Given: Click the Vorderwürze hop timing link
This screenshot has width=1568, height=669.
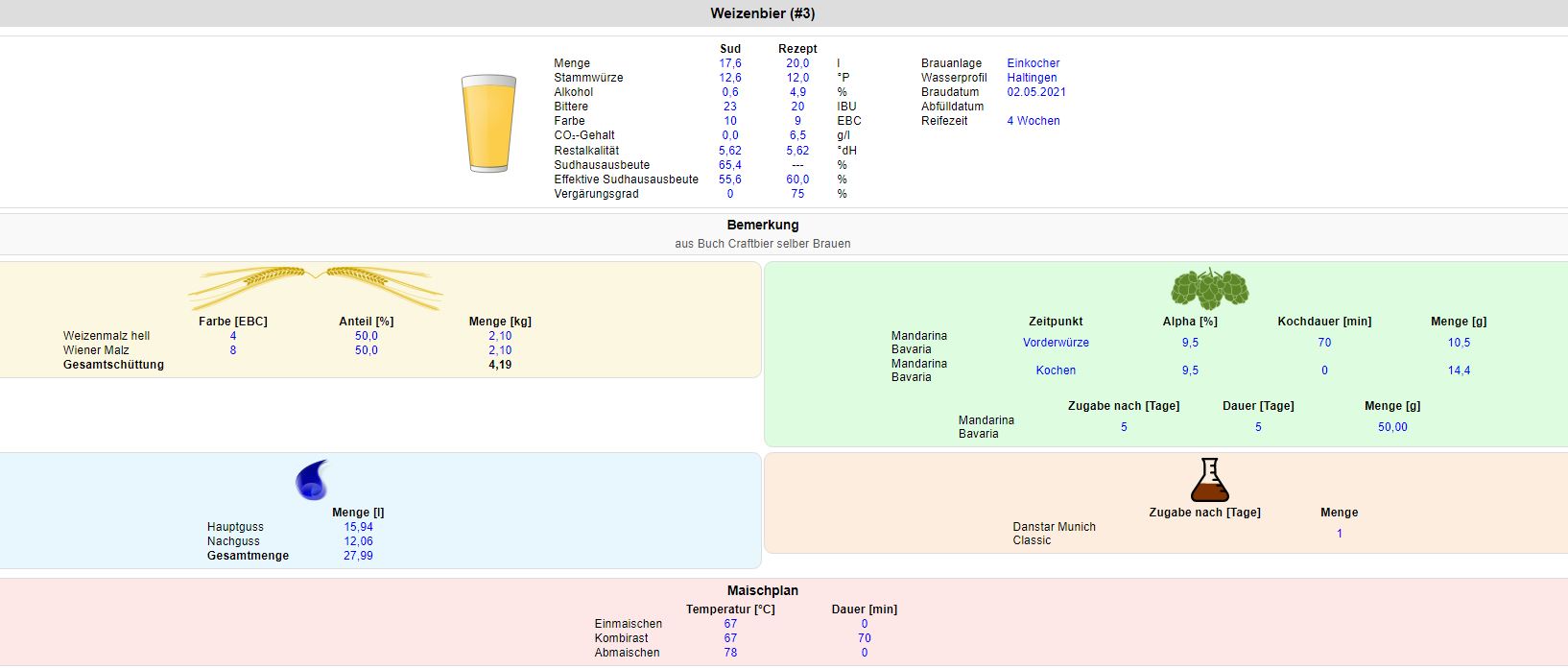Looking at the screenshot, I should tap(1056, 343).
